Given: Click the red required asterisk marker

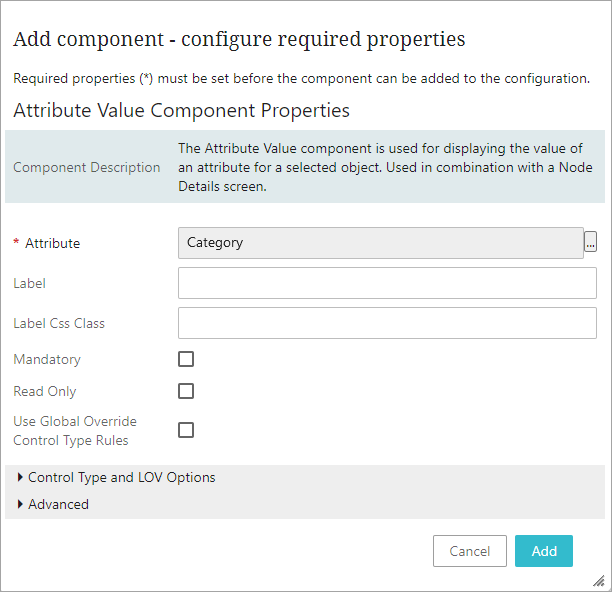Looking at the screenshot, I should (x=16, y=242).
